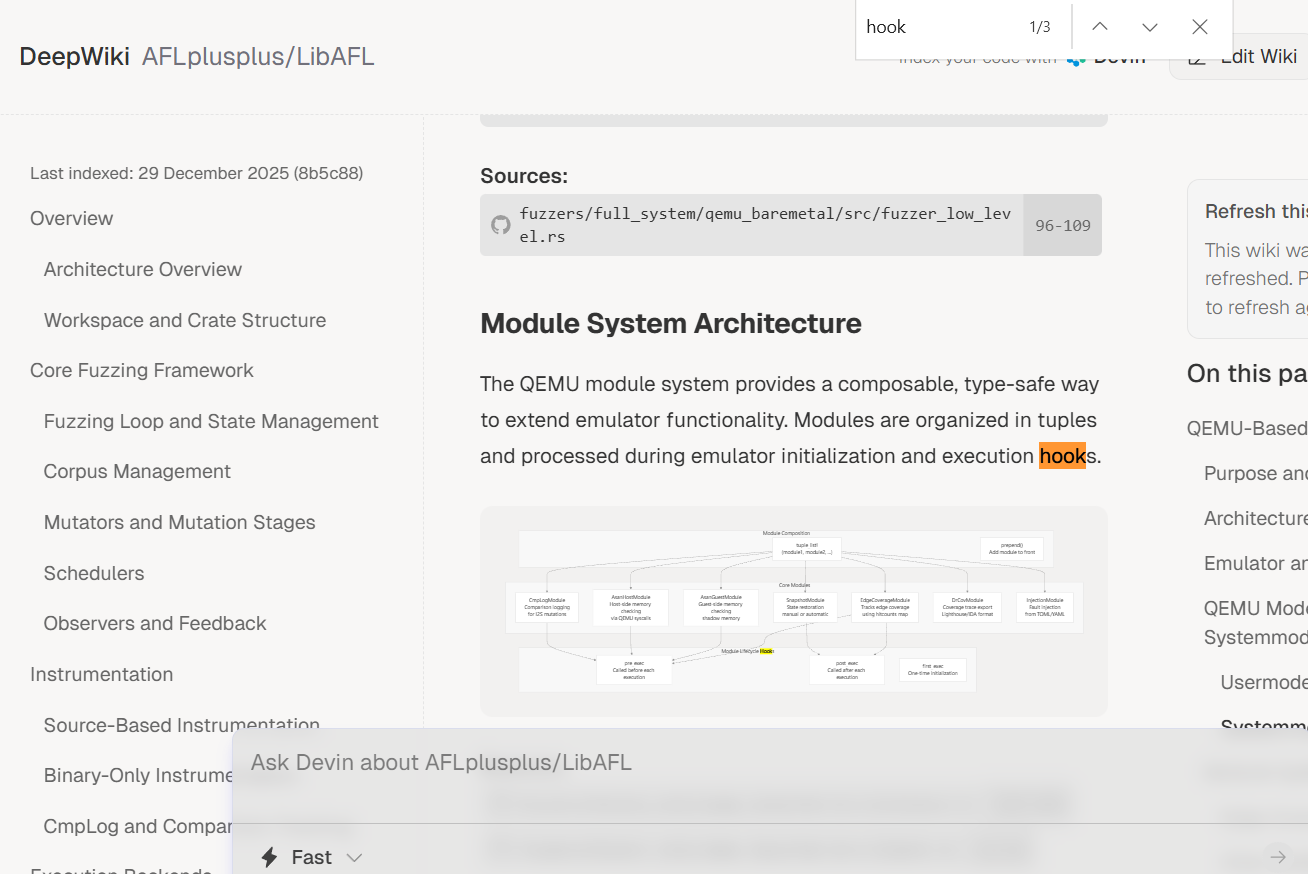This screenshot has height=874, width=1308.
Task: Jump to QEMU-Based section in On this page
Action: tap(1247, 428)
